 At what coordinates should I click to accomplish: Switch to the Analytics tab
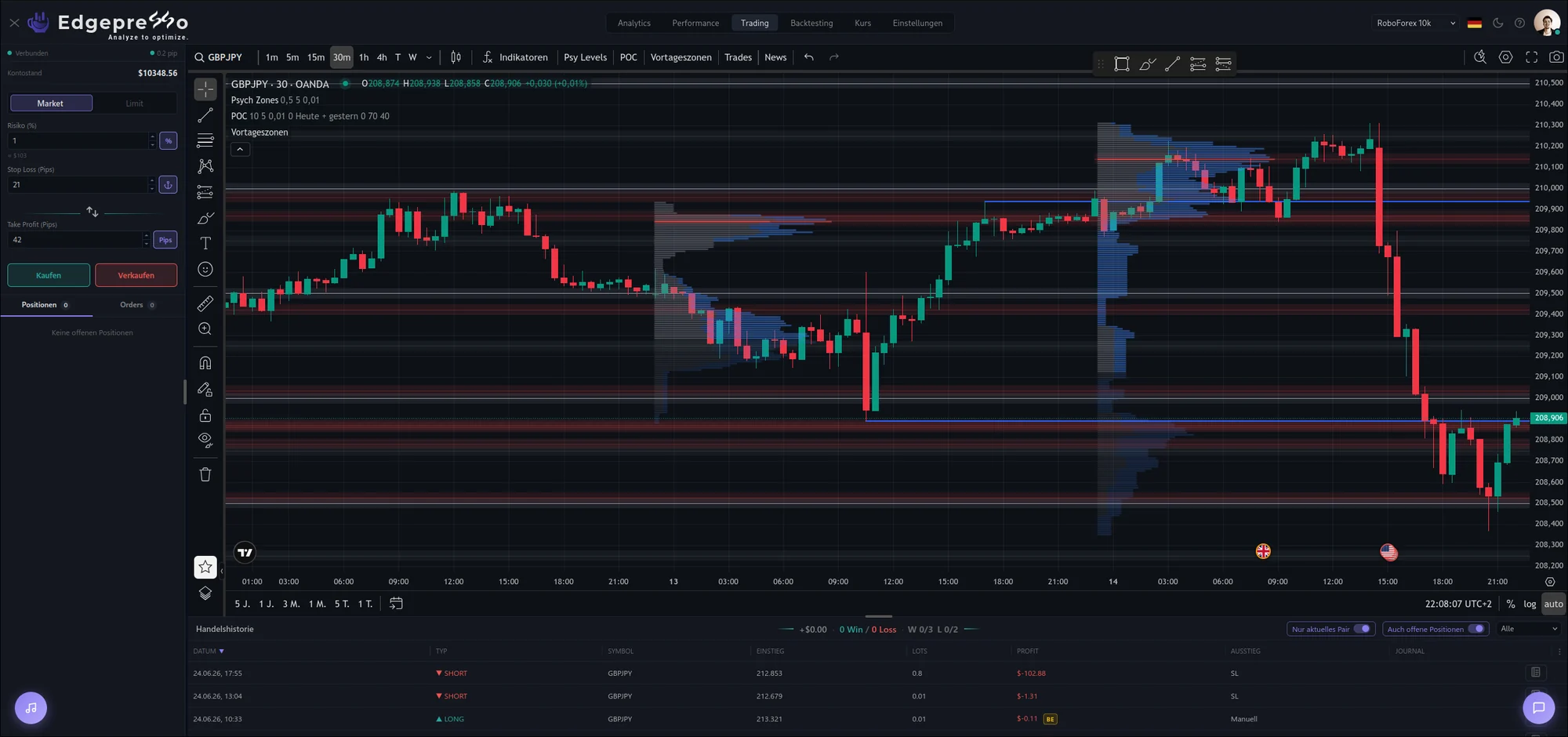click(633, 23)
